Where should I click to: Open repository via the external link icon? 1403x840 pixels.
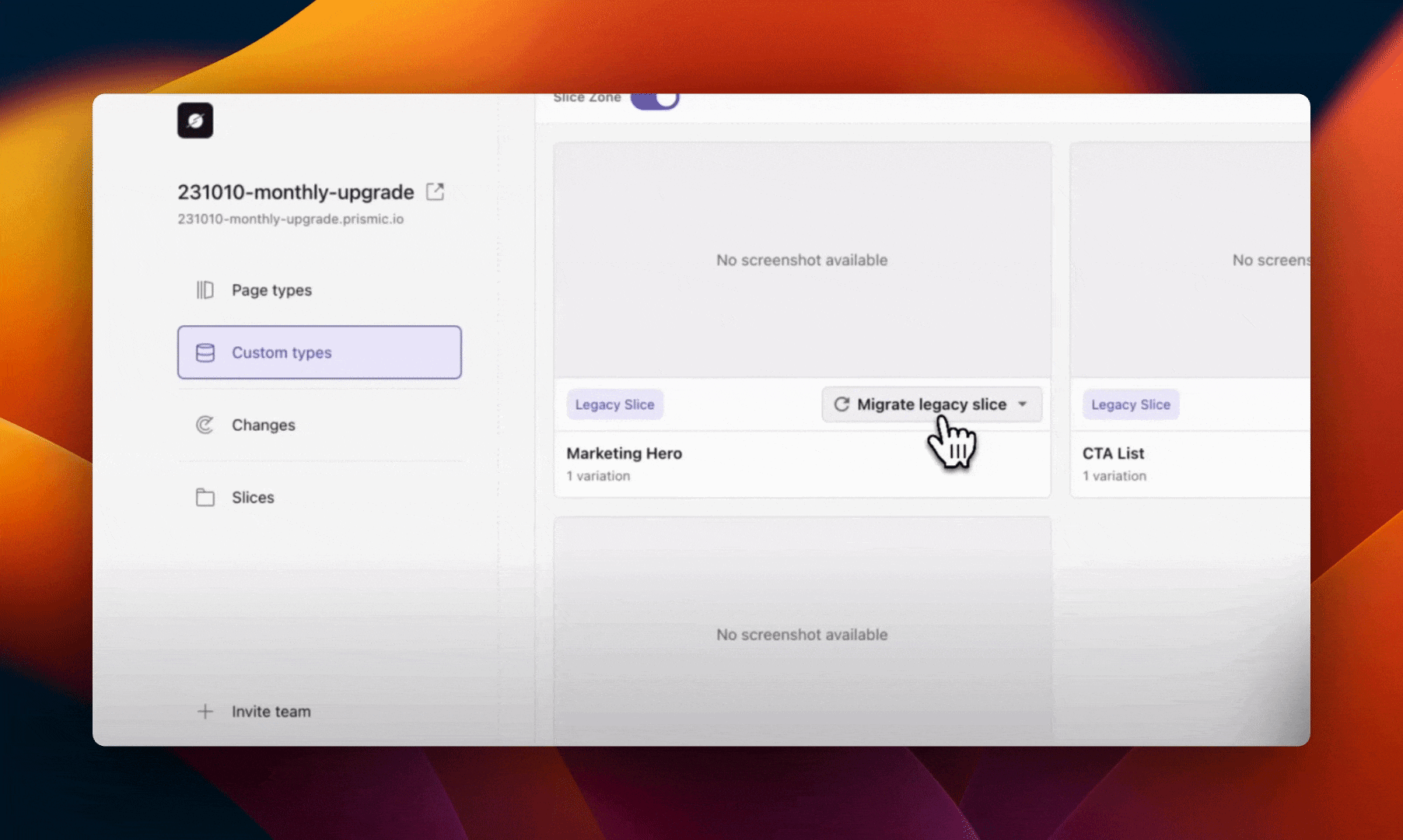[436, 191]
